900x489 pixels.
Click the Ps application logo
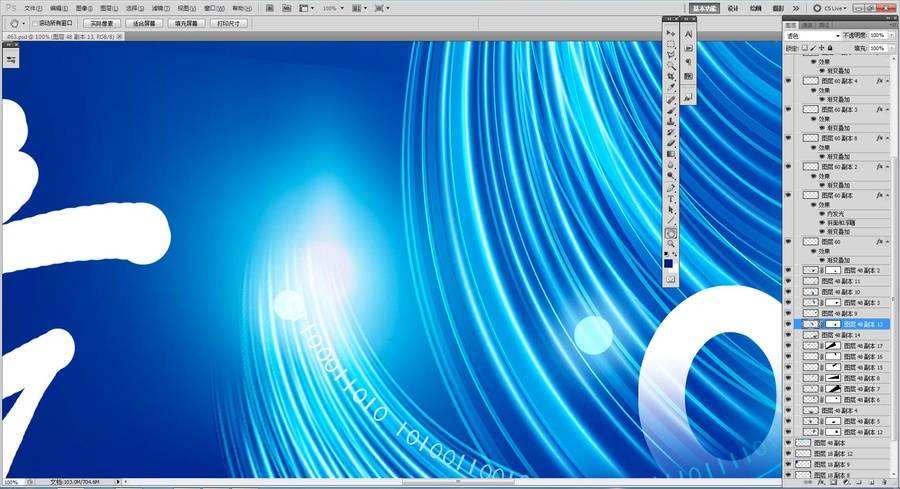(x=10, y=8)
